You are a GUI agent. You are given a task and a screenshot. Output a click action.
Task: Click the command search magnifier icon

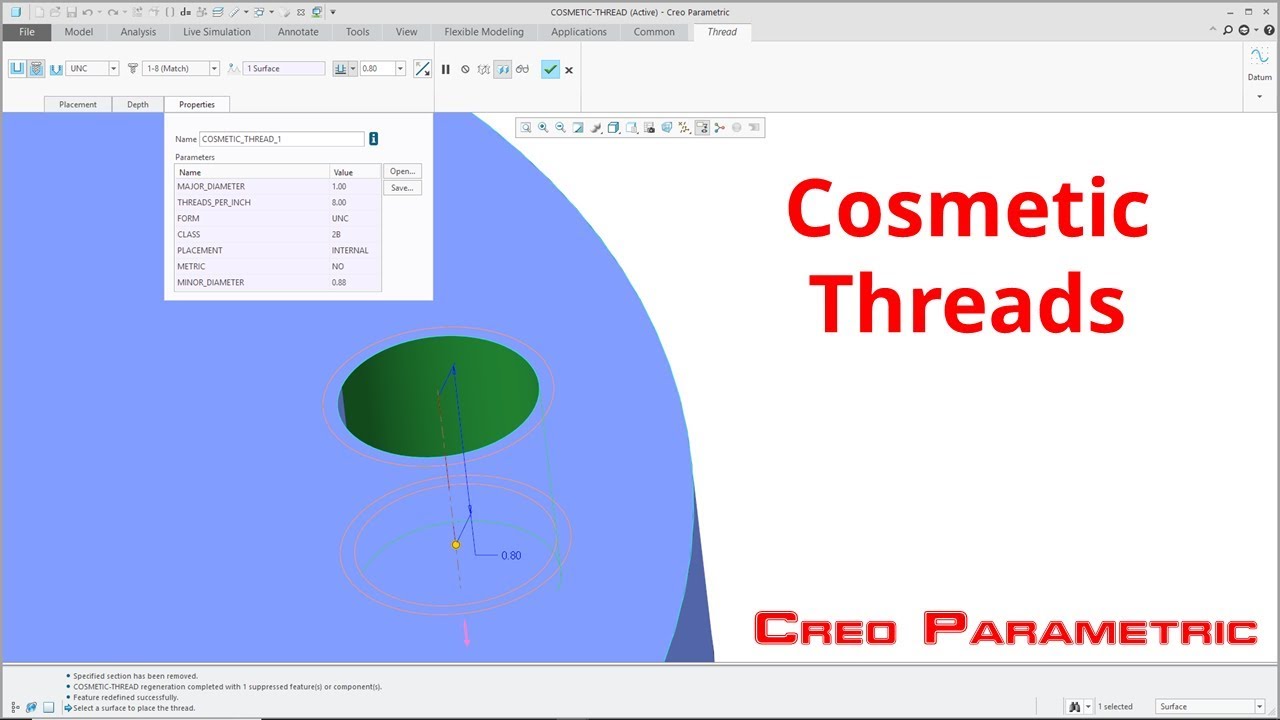tap(1228, 31)
